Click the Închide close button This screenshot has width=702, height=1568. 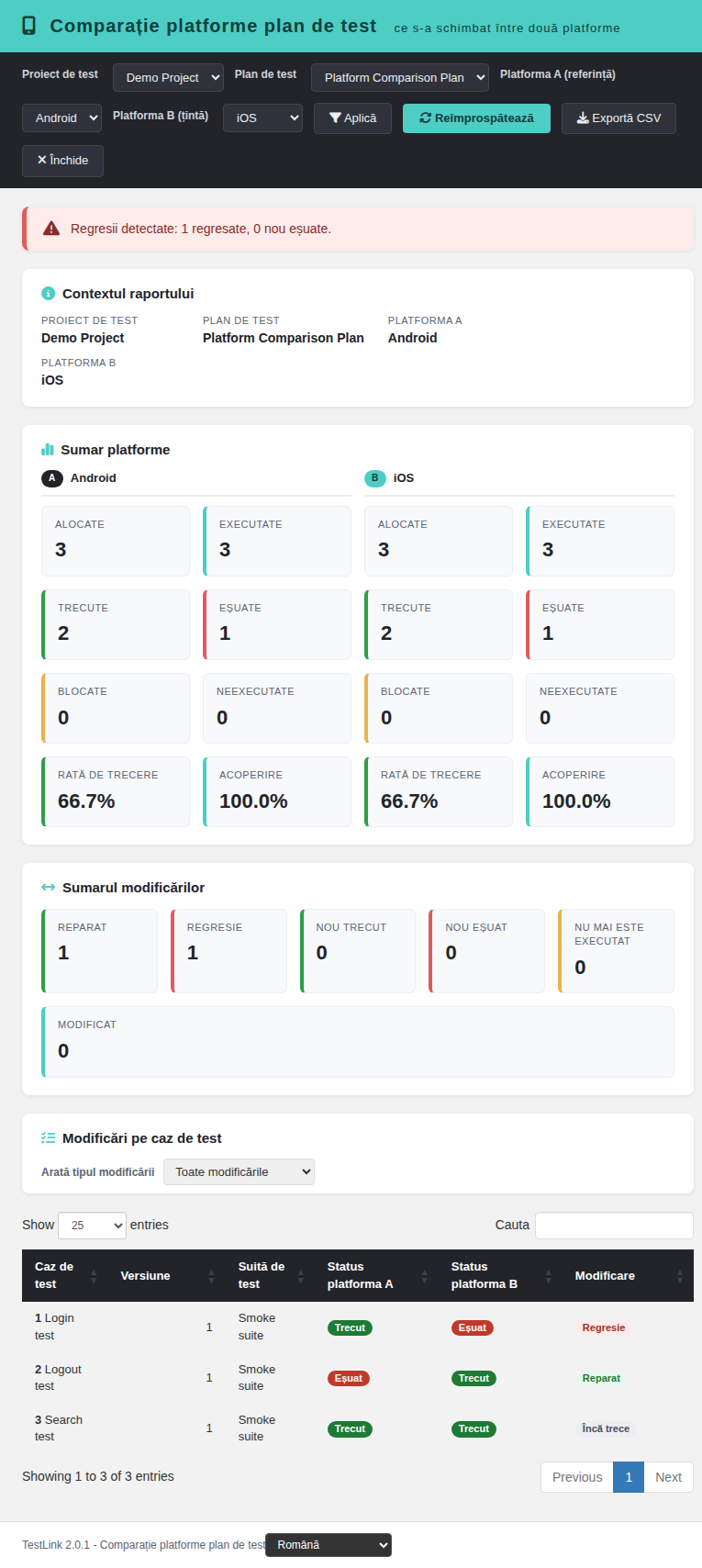[62, 161]
